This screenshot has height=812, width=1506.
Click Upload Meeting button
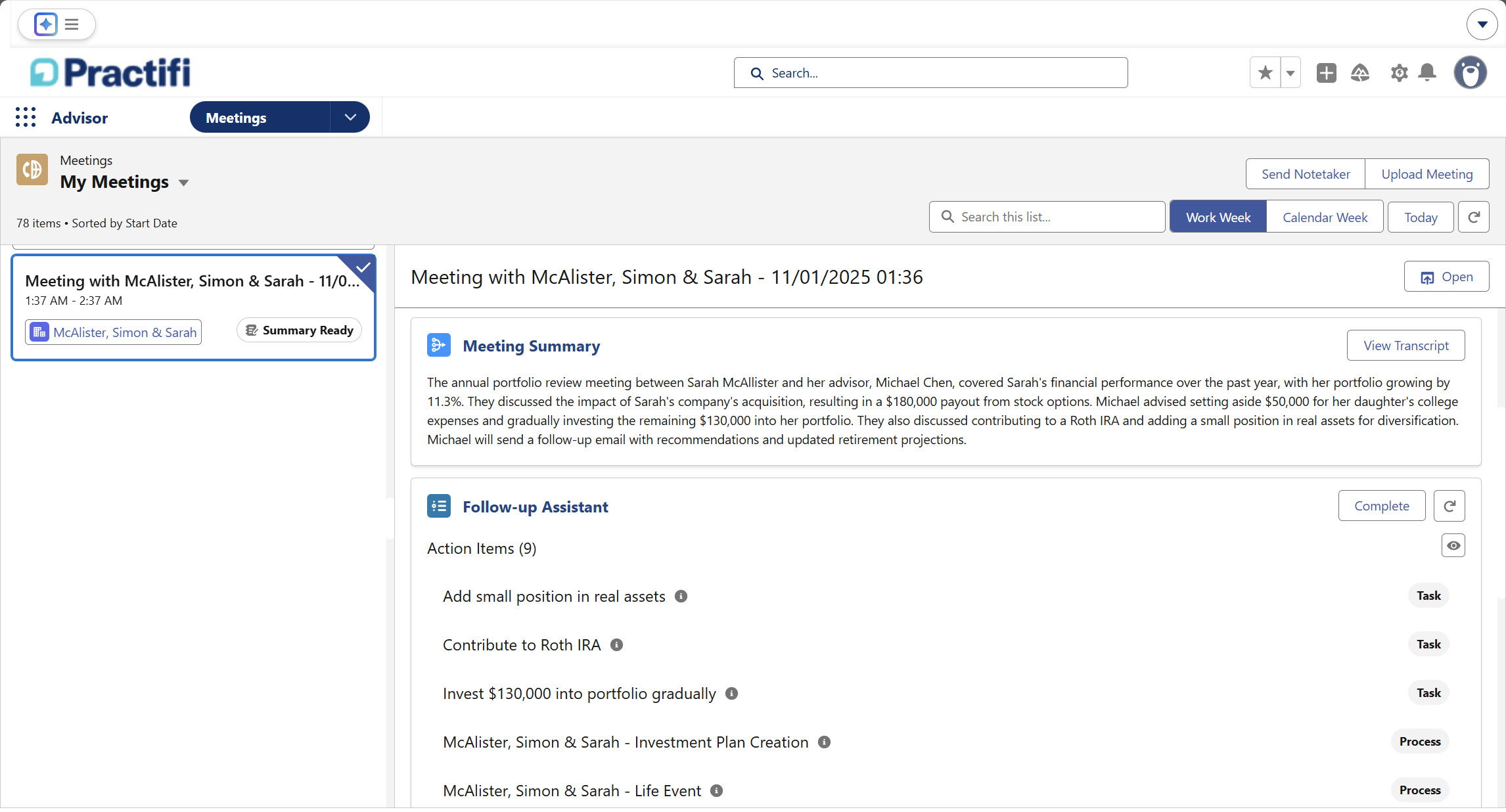[x=1426, y=174]
